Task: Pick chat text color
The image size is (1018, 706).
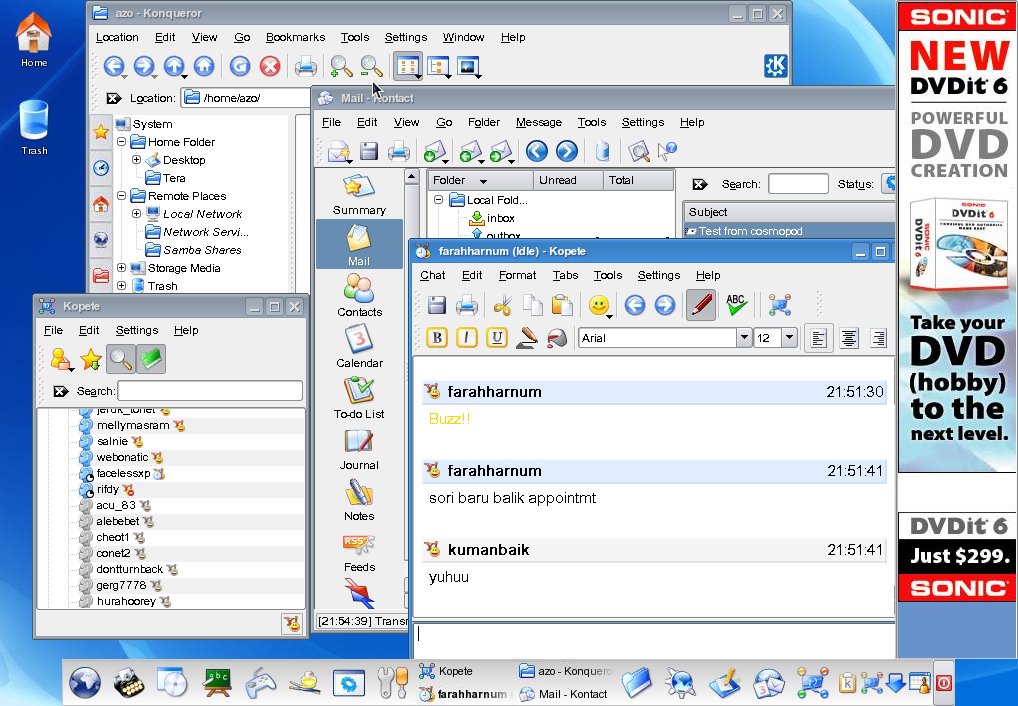Action: (527, 338)
